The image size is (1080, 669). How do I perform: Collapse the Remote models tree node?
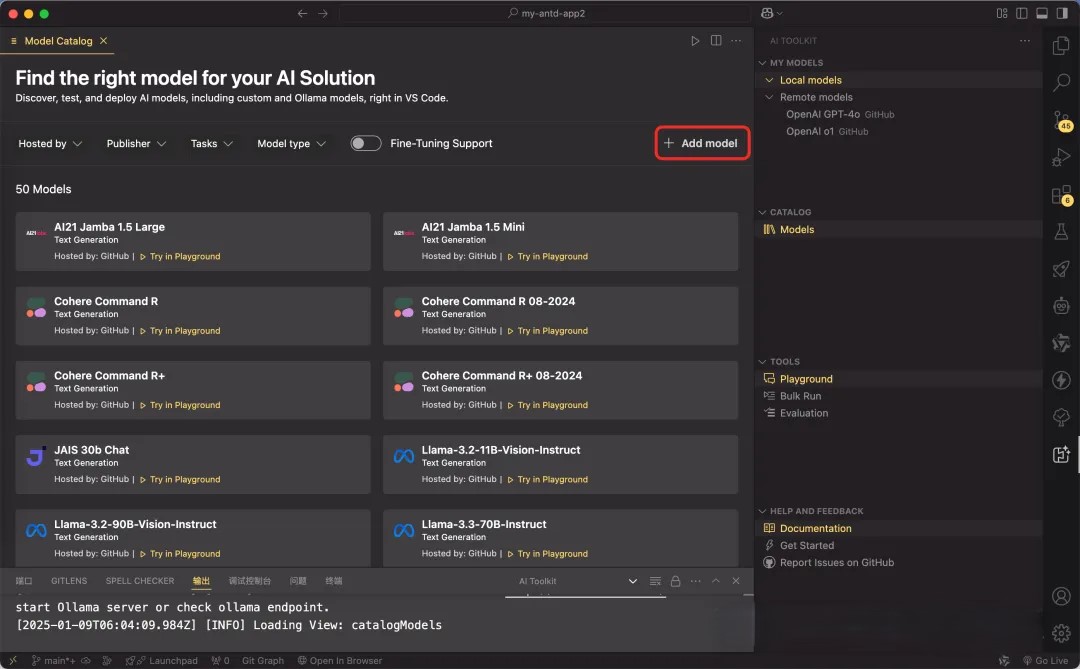(x=769, y=97)
